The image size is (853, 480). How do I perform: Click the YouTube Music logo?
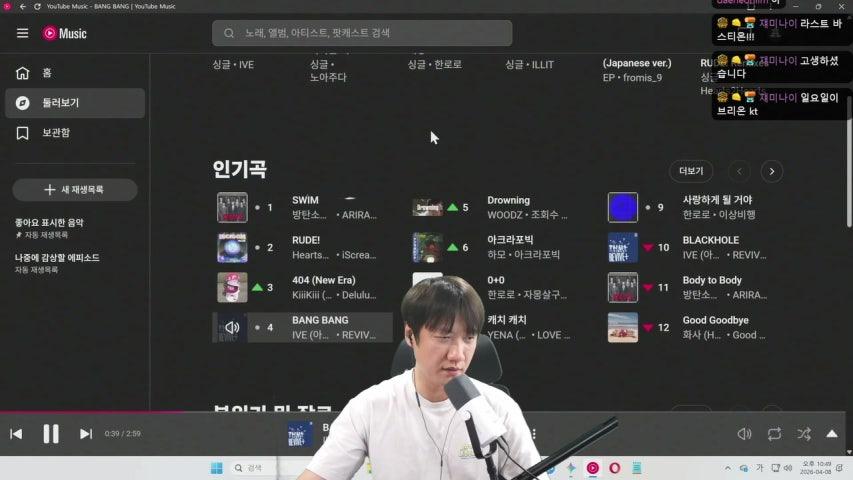coord(65,33)
